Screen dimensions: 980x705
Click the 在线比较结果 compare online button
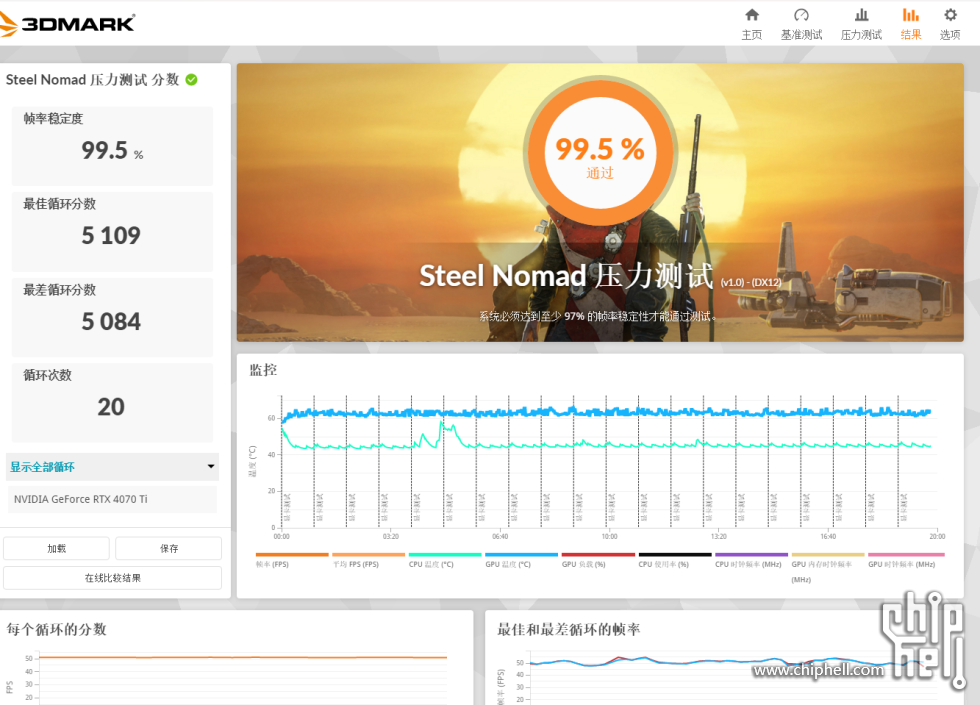click(x=112, y=578)
